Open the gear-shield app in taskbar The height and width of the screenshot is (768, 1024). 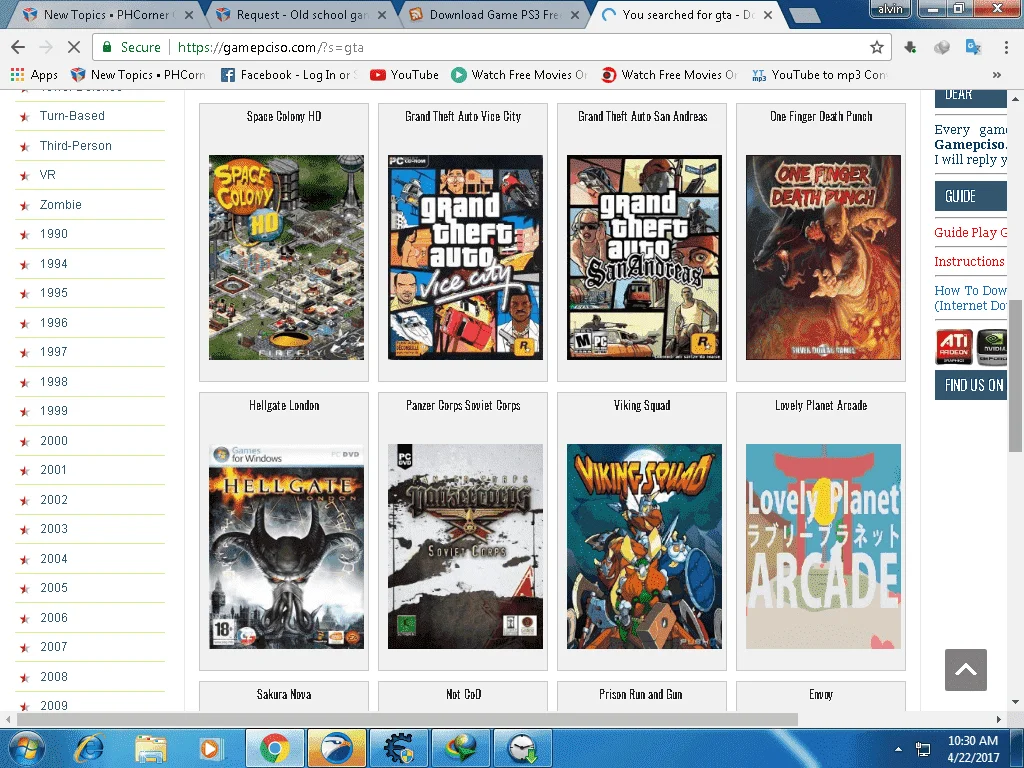[x=398, y=748]
